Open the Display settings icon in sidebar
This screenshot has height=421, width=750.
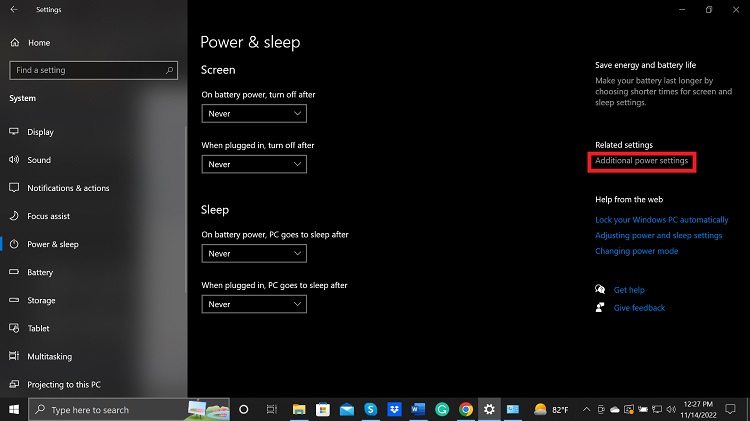tap(14, 132)
